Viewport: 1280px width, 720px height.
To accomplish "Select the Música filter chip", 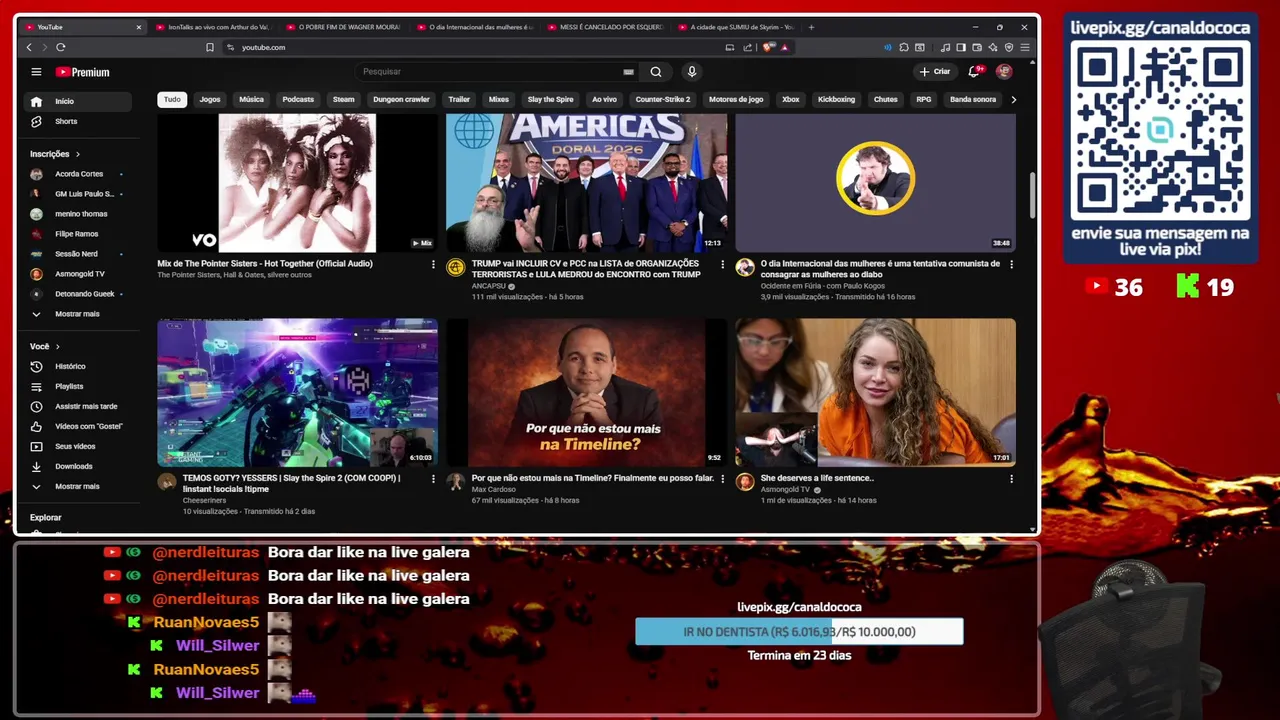I will 252,99.
